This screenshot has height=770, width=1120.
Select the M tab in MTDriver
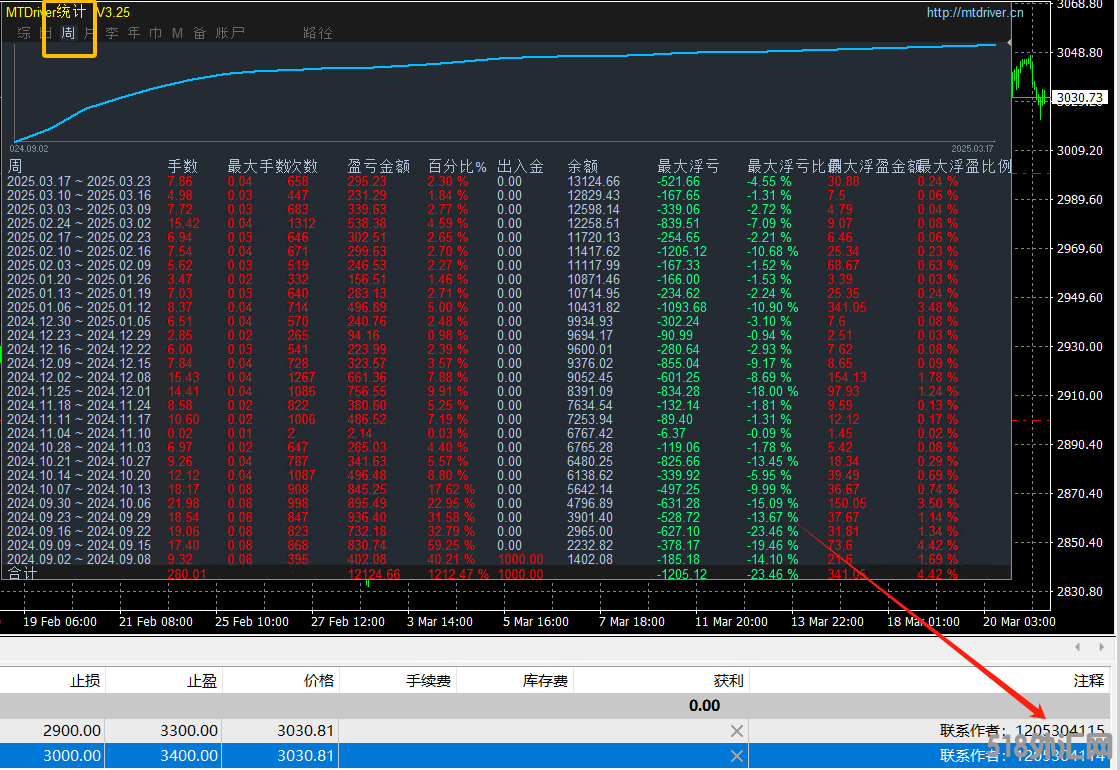point(177,33)
